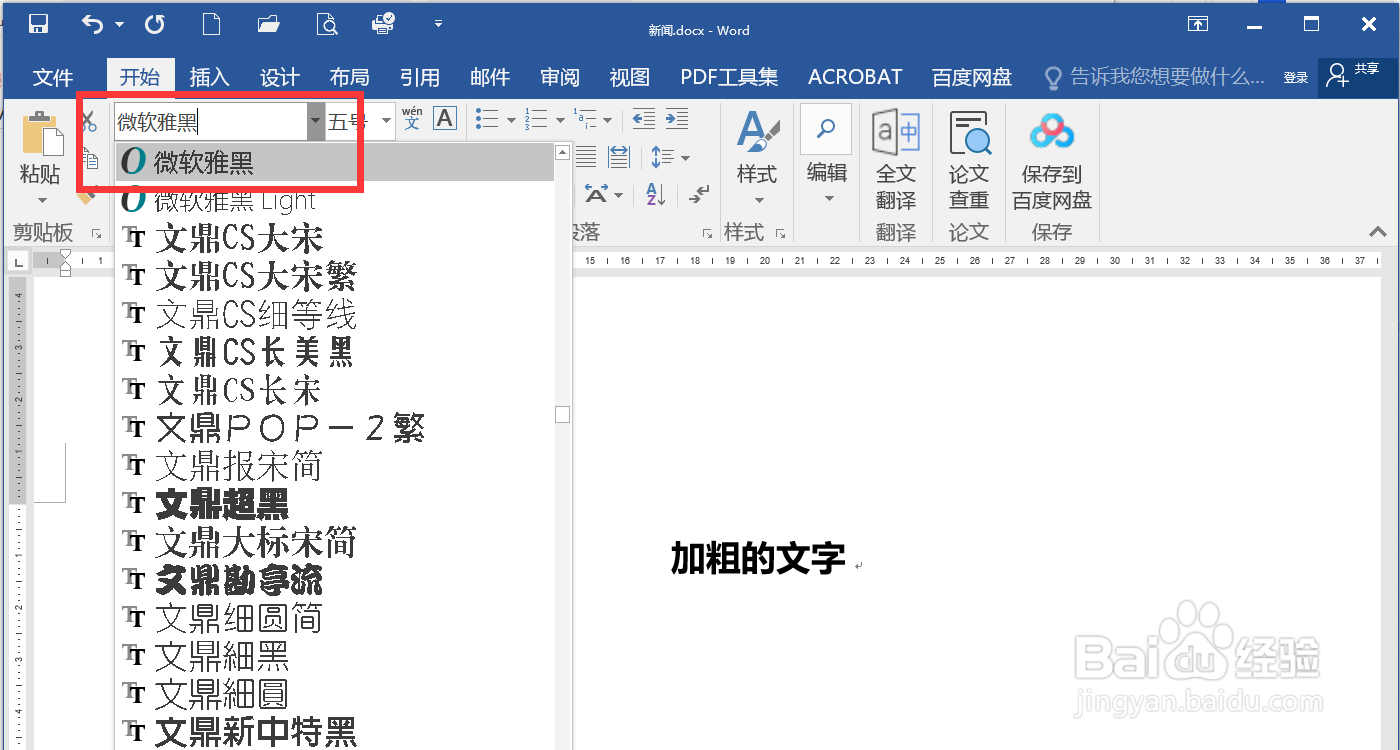
Task: Click ribbon display options icon in title bar
Action: (1197, 24)
